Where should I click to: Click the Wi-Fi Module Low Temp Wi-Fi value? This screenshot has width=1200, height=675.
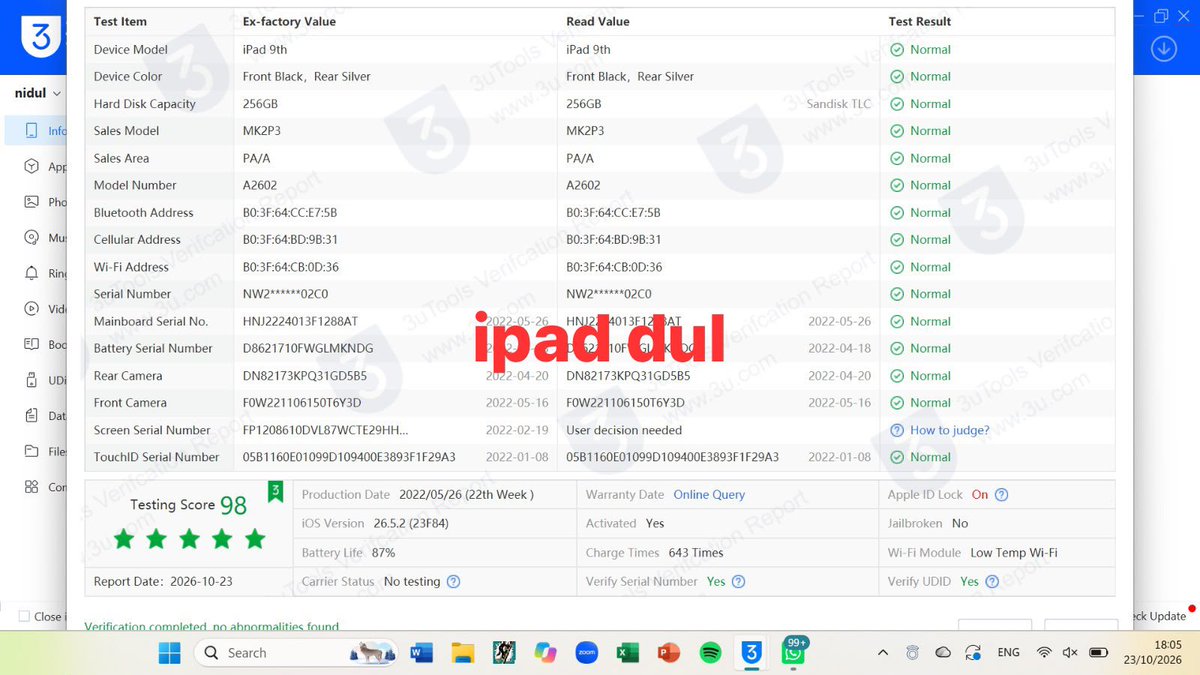tap(1014, 553)
